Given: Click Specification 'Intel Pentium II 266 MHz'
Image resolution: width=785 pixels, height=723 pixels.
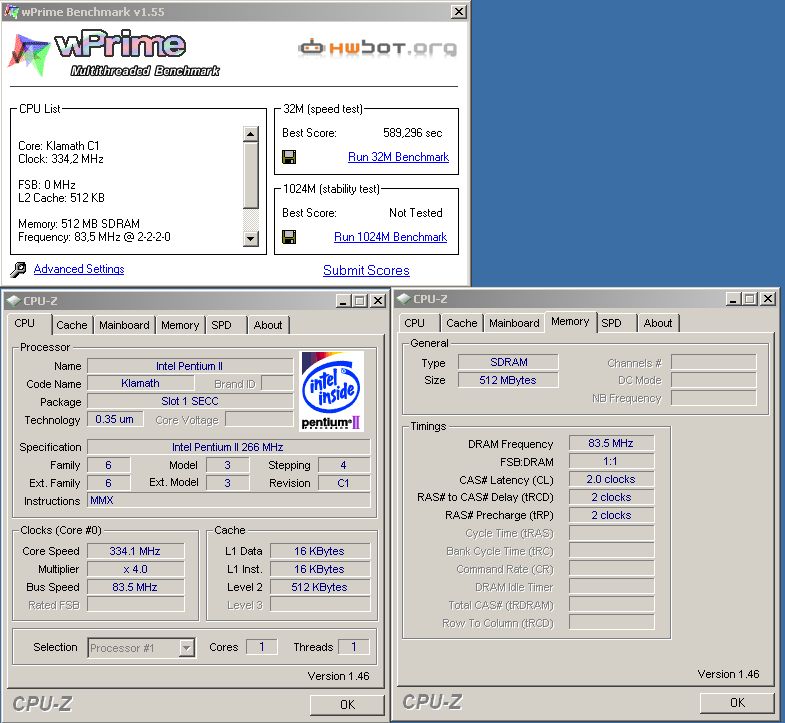Looking at the screenshot, I should click(228, 447).
